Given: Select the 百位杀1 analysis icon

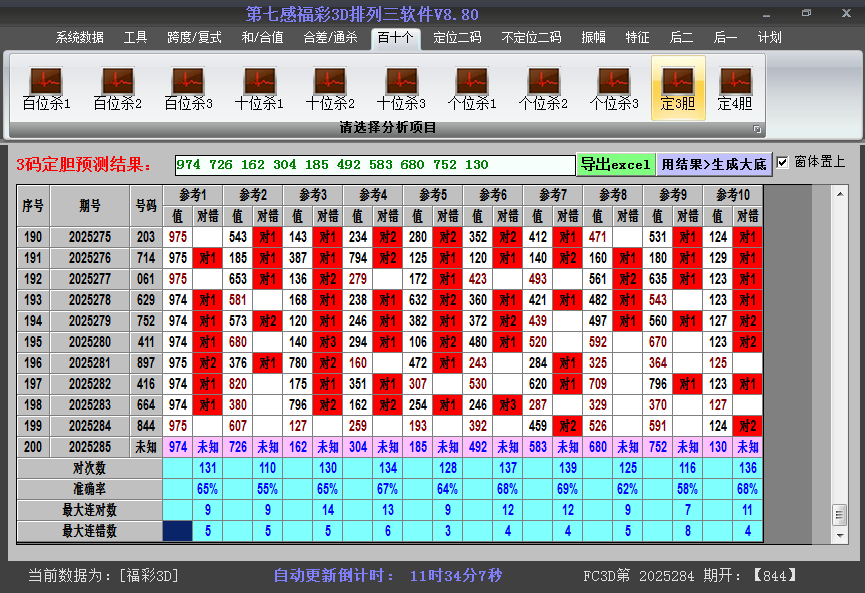Looking at the screenshot, I should (x=46, y=88).
